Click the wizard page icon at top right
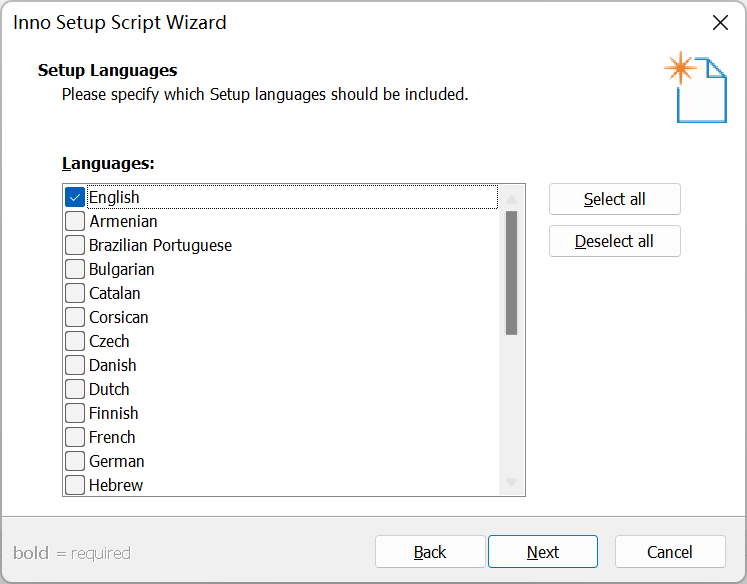Screen dimensions: 747x584 click(x=696, y=88)
